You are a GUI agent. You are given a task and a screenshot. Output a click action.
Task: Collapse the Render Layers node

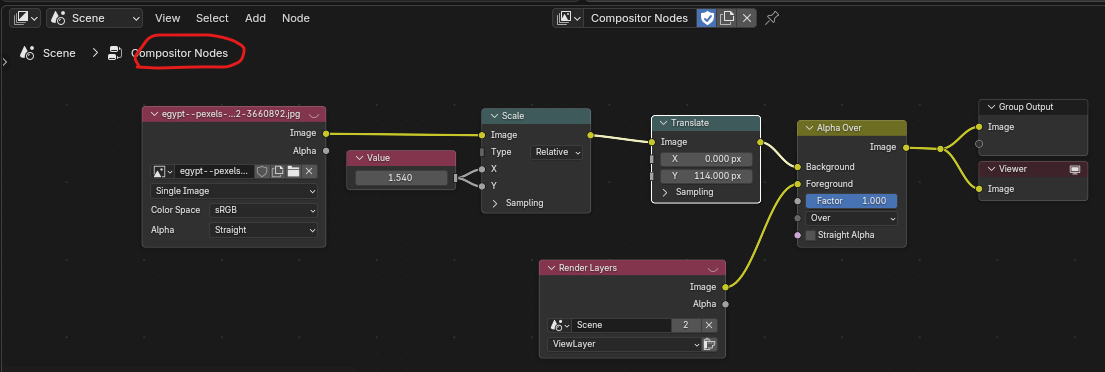coord(550,268)
